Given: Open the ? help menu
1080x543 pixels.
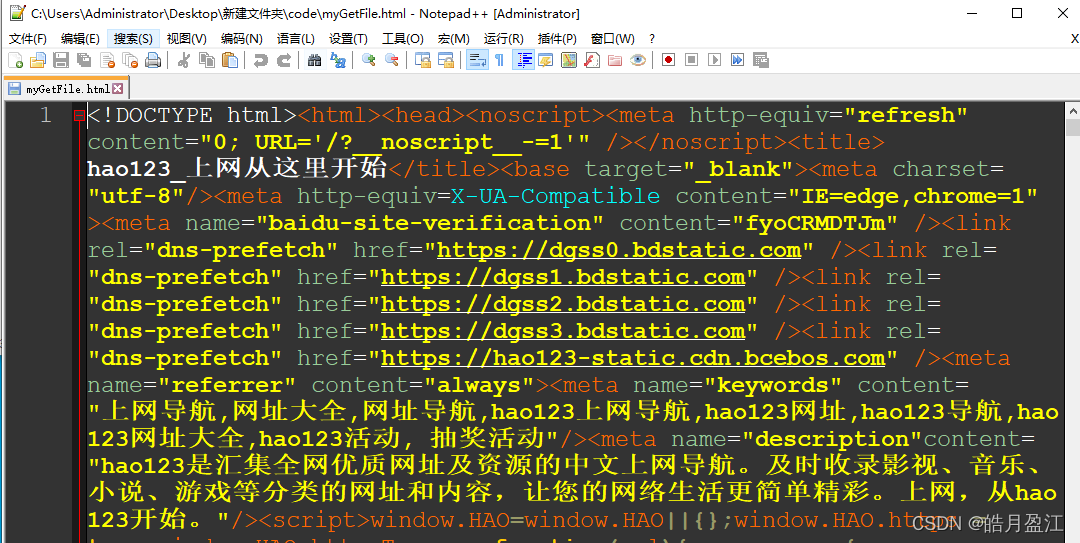Looking at the screenshot, I should (652, 39).
